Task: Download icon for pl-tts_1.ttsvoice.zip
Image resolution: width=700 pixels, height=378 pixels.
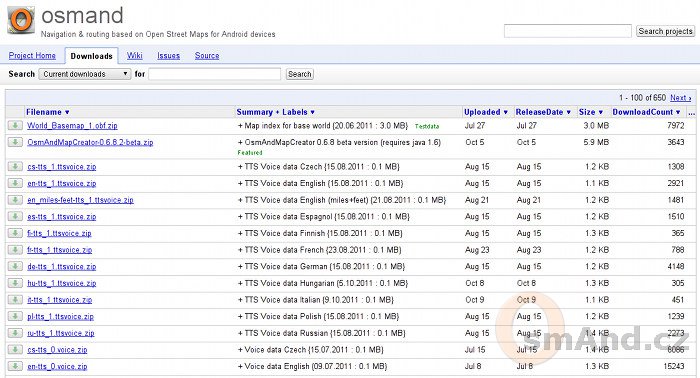Action: coord(15,316)
